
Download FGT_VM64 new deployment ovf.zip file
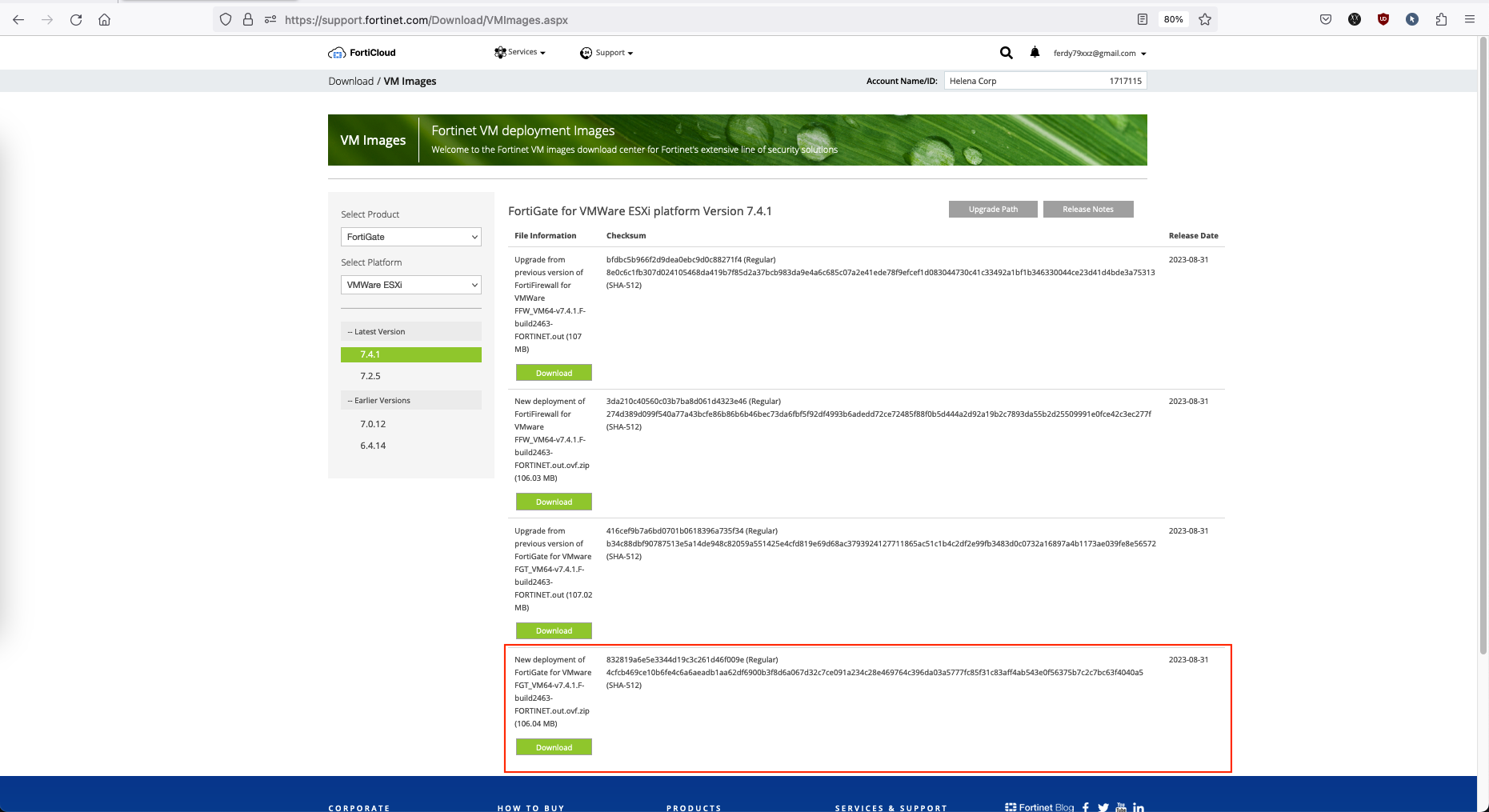click(554, 747)
